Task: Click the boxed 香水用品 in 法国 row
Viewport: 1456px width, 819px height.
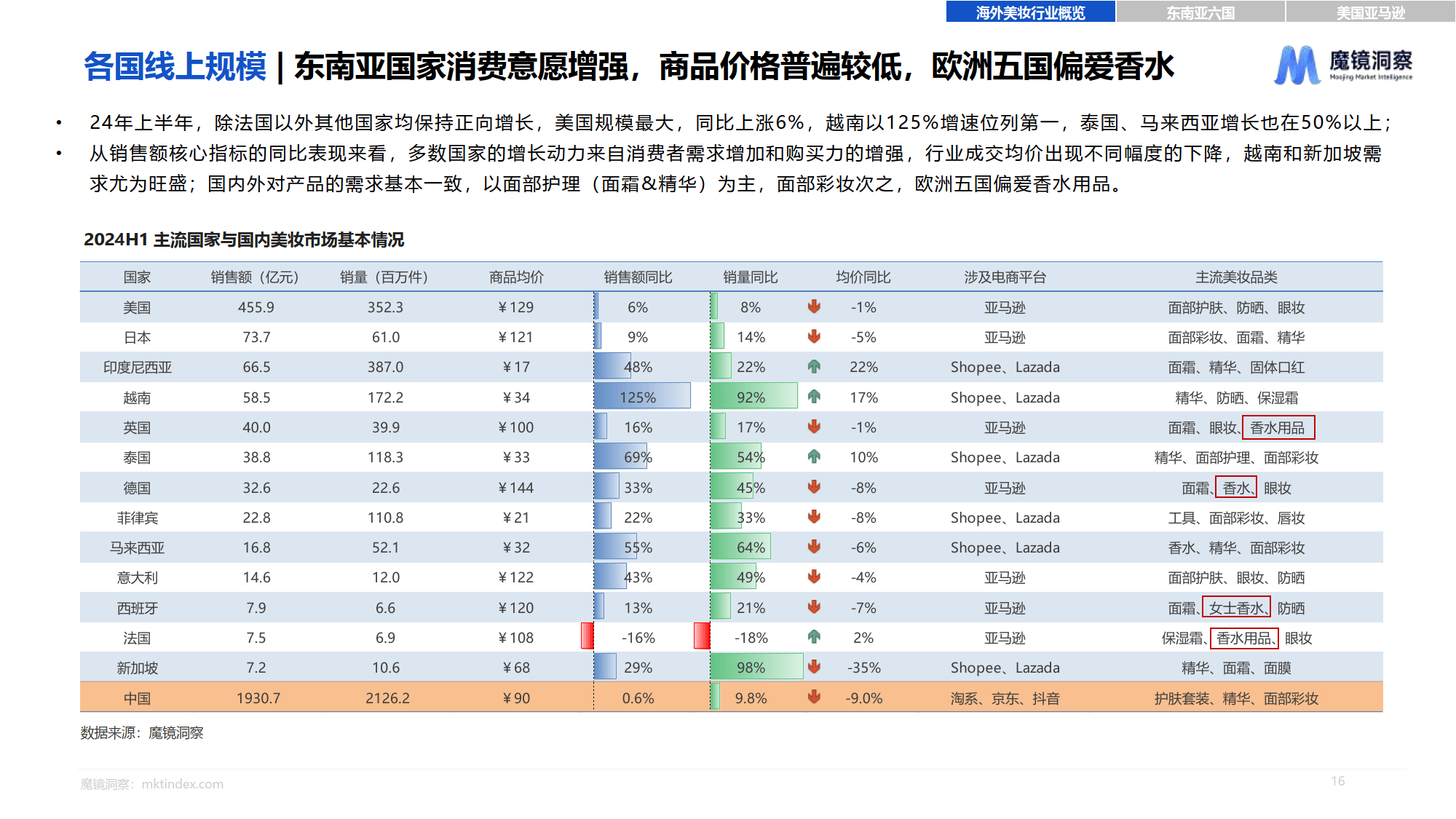Action: [1244, 638]
